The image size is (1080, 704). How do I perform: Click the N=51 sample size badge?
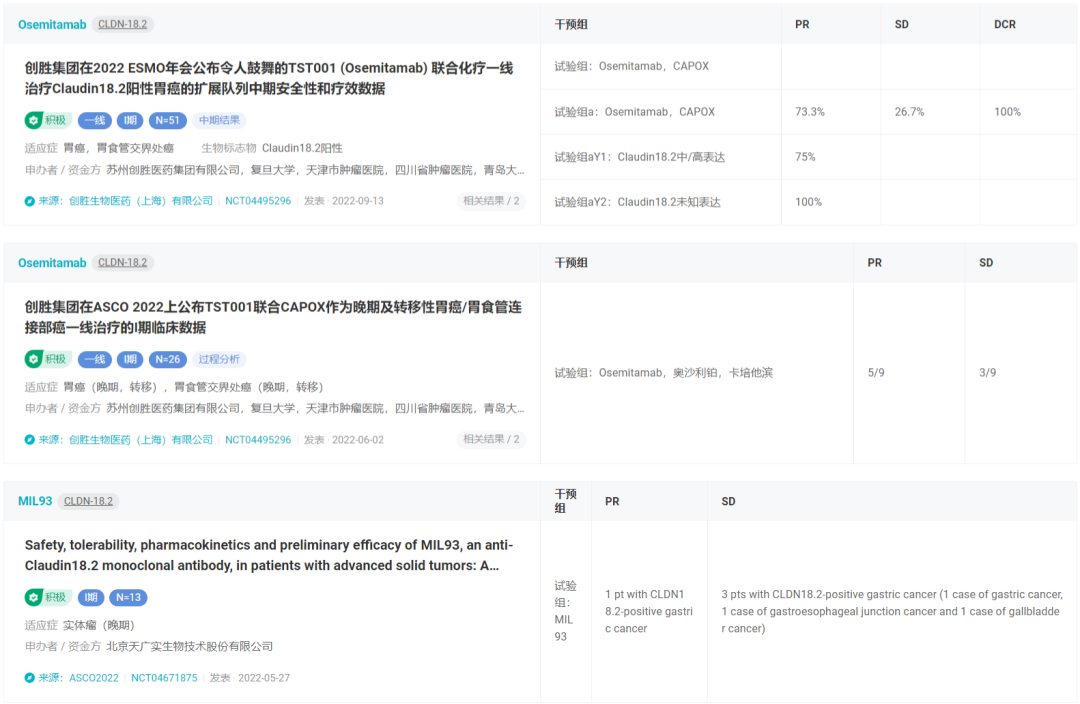[x=167, y=121]
